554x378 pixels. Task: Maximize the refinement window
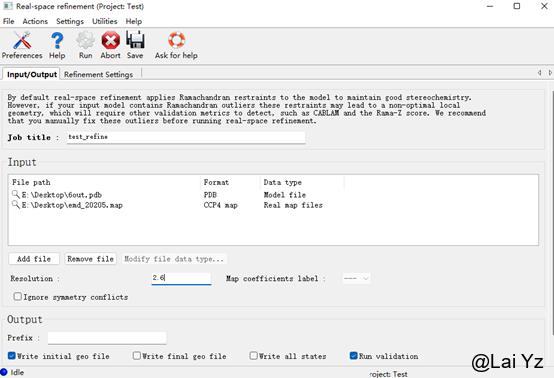coord(517,6)
